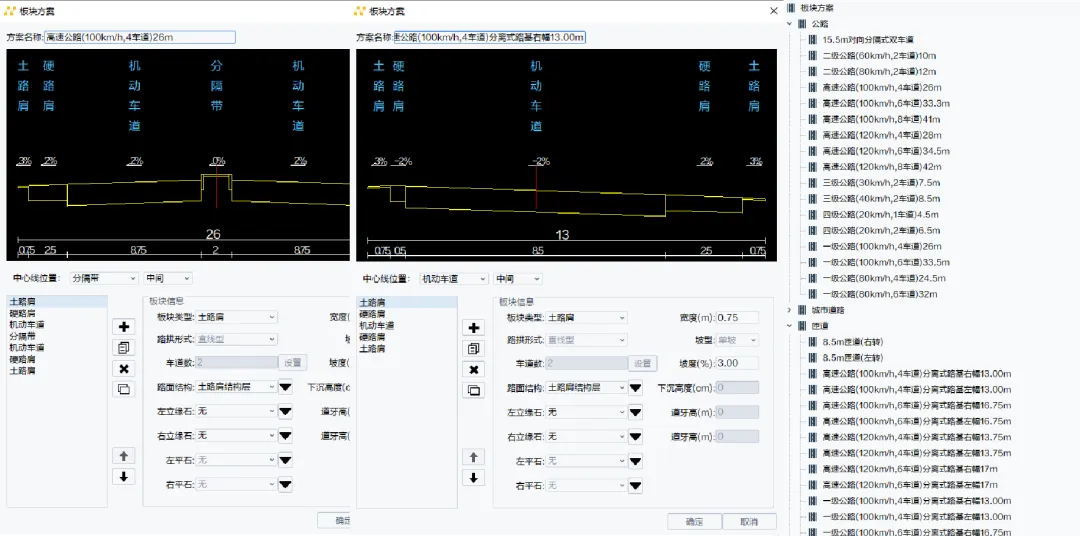The width and height of the screenshot is (1080, 536).
Task: Click black triangle beside 右立缘石 in 26m dialog
Action: point(285,435)
